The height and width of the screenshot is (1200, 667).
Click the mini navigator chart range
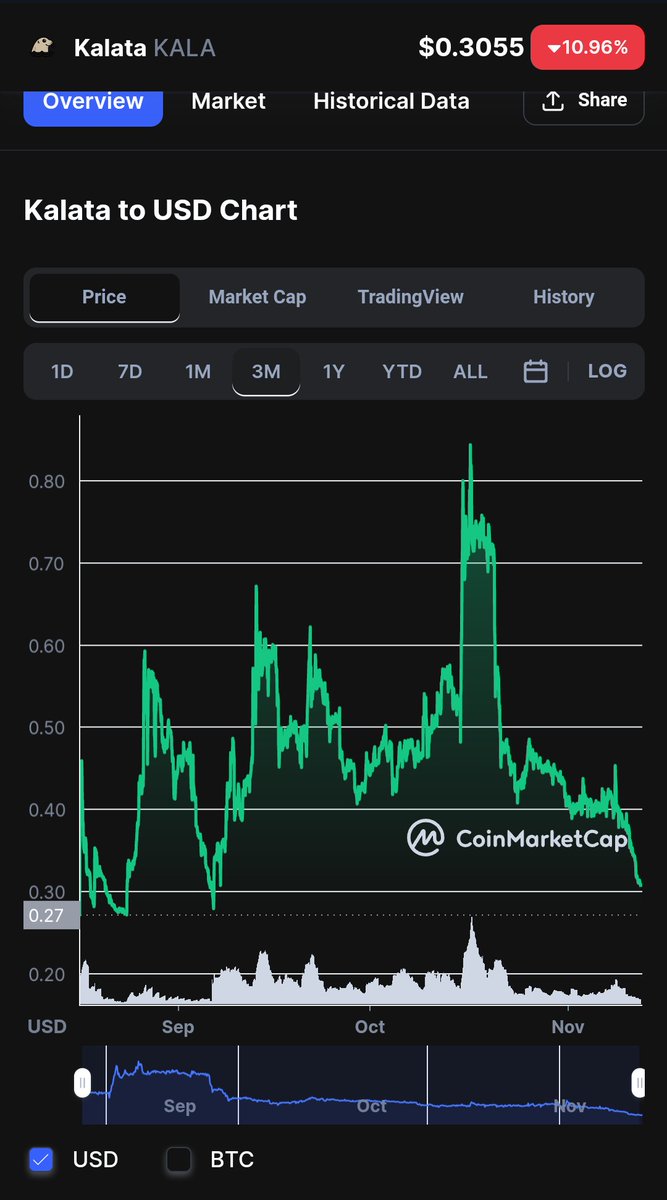361,1085
